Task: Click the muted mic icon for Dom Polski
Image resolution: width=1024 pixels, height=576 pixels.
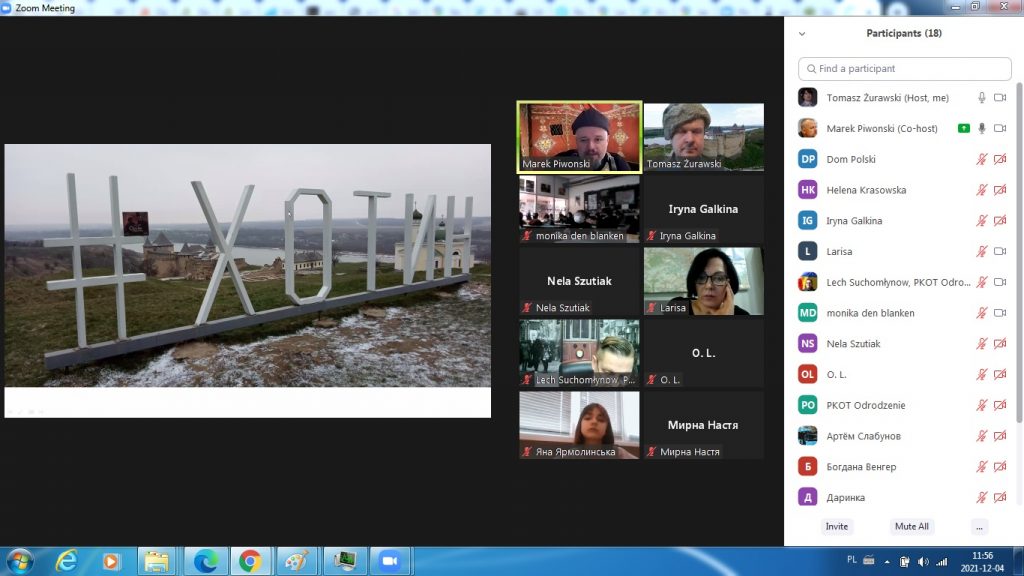Action: click(x=982, y=160)
